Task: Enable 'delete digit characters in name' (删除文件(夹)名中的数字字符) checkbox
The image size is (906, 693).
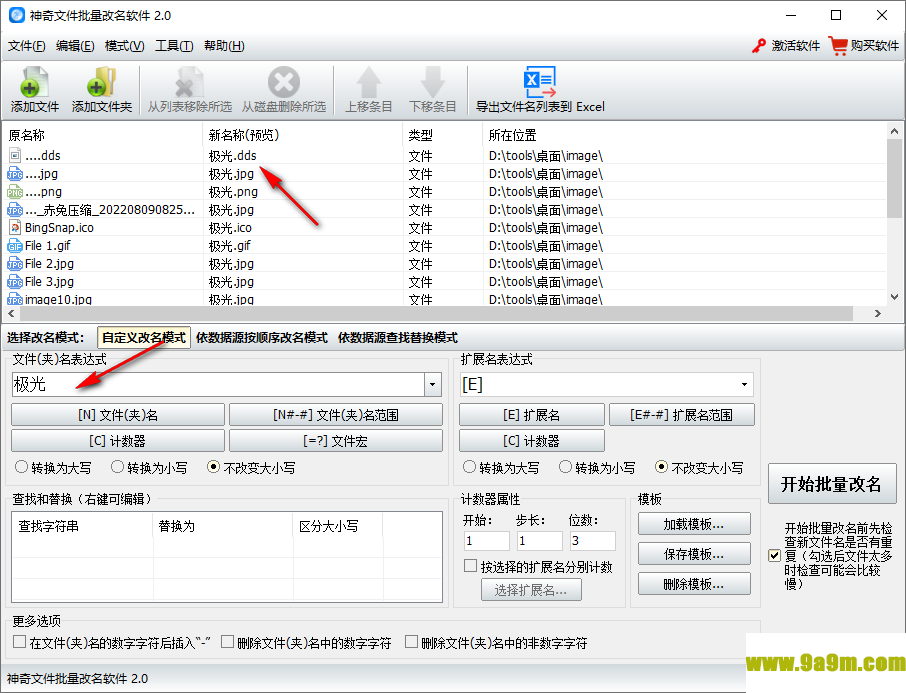Action: (227, 642)
